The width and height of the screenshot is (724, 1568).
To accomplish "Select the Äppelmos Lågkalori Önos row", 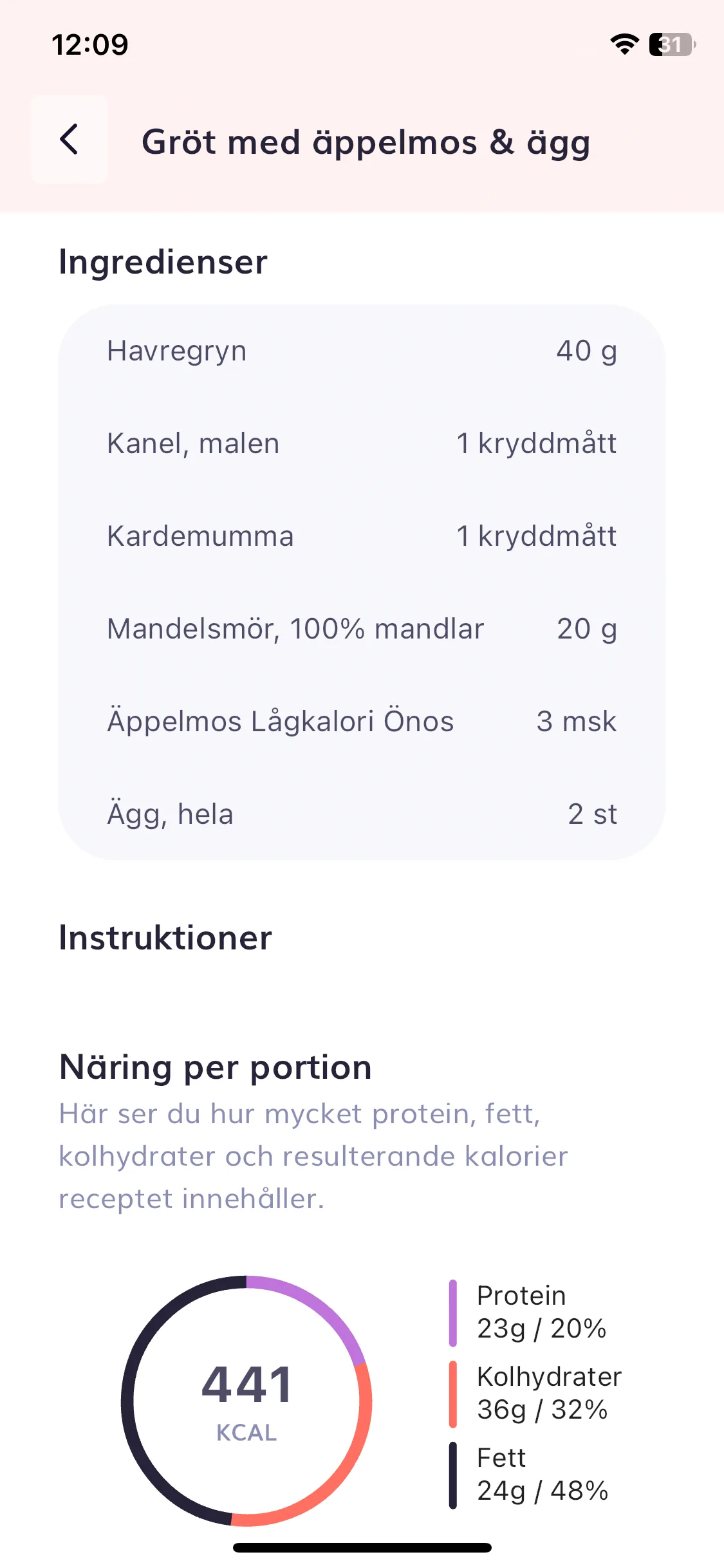I will click(x=362, y=722).
